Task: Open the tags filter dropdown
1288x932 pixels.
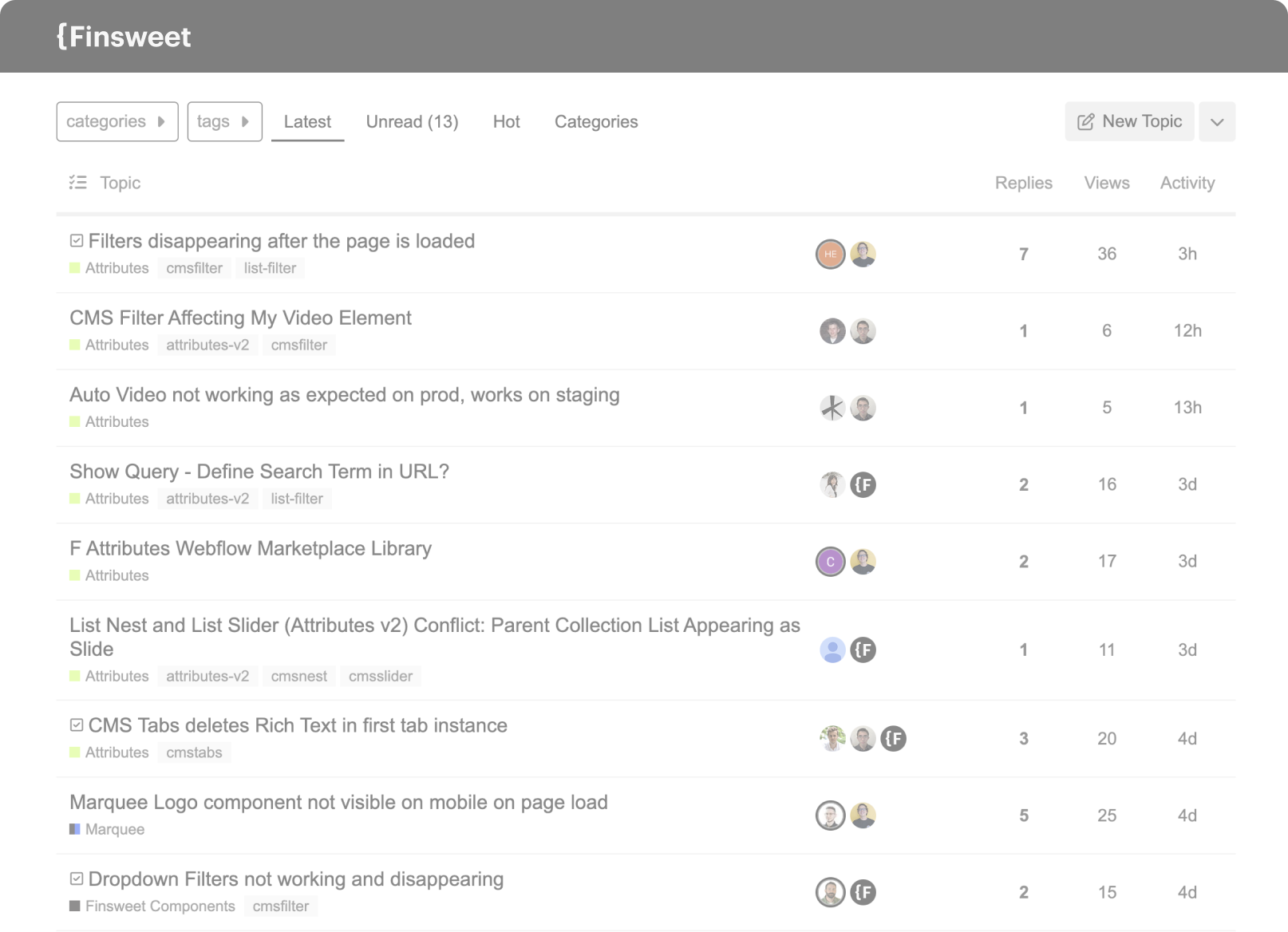Action: [224, 121]
